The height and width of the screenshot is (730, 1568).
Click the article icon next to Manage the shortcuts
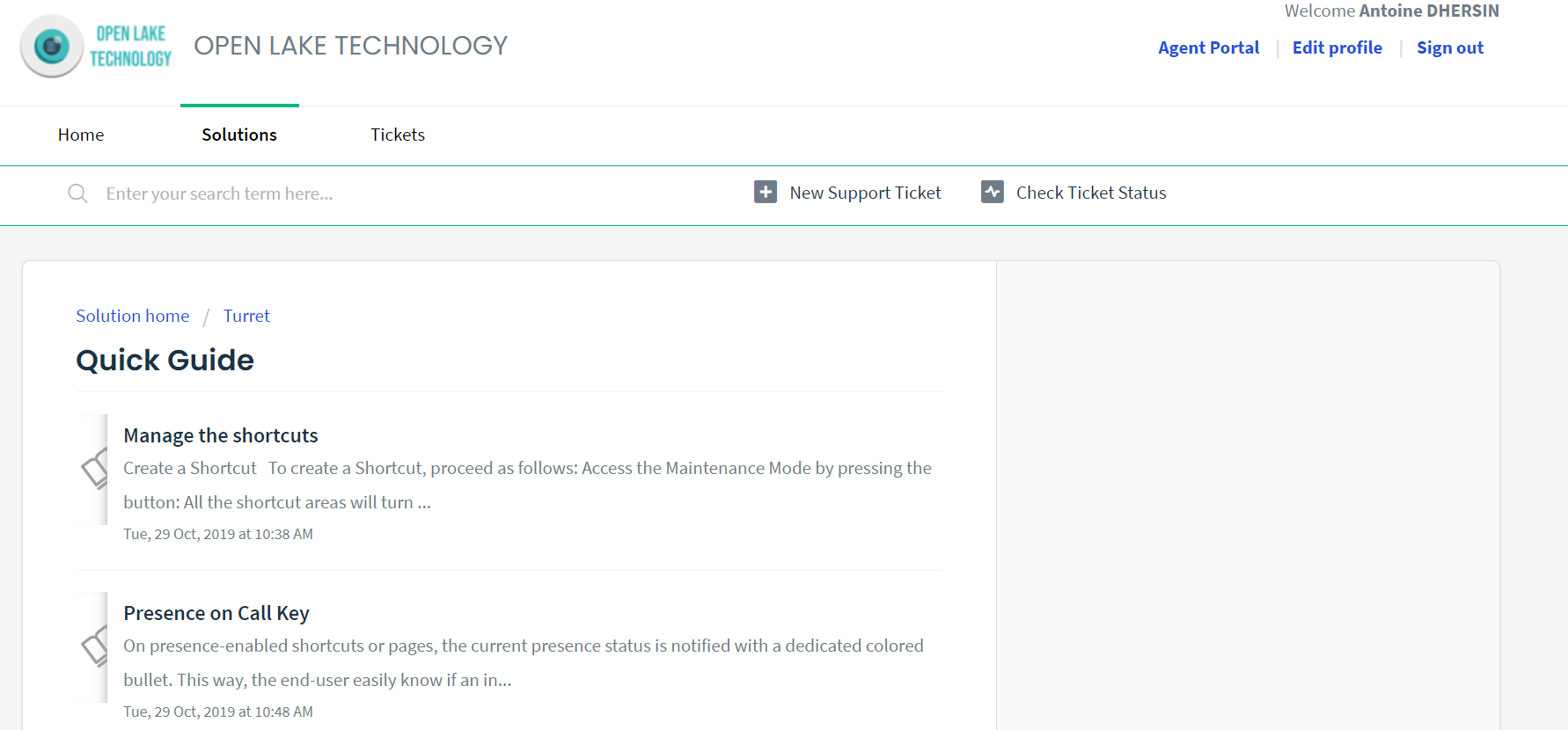pyautogui.click(x=92, y=470)
